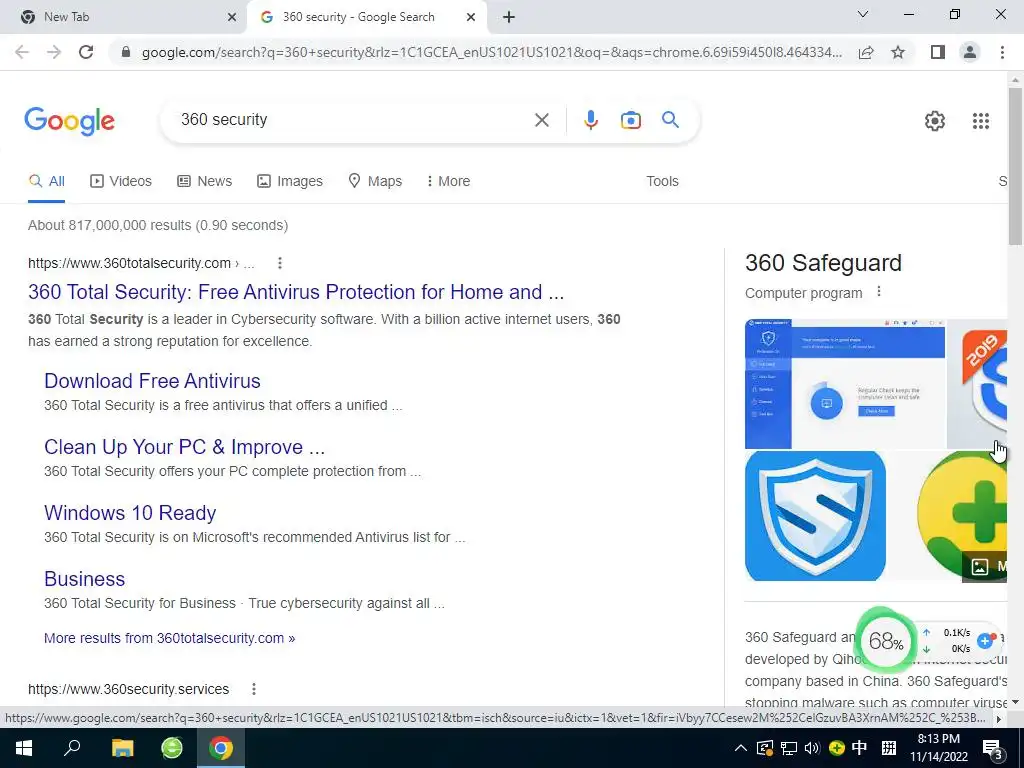
Task: Click the blue plus on network speed widget
Action: [x=985, y=641]
